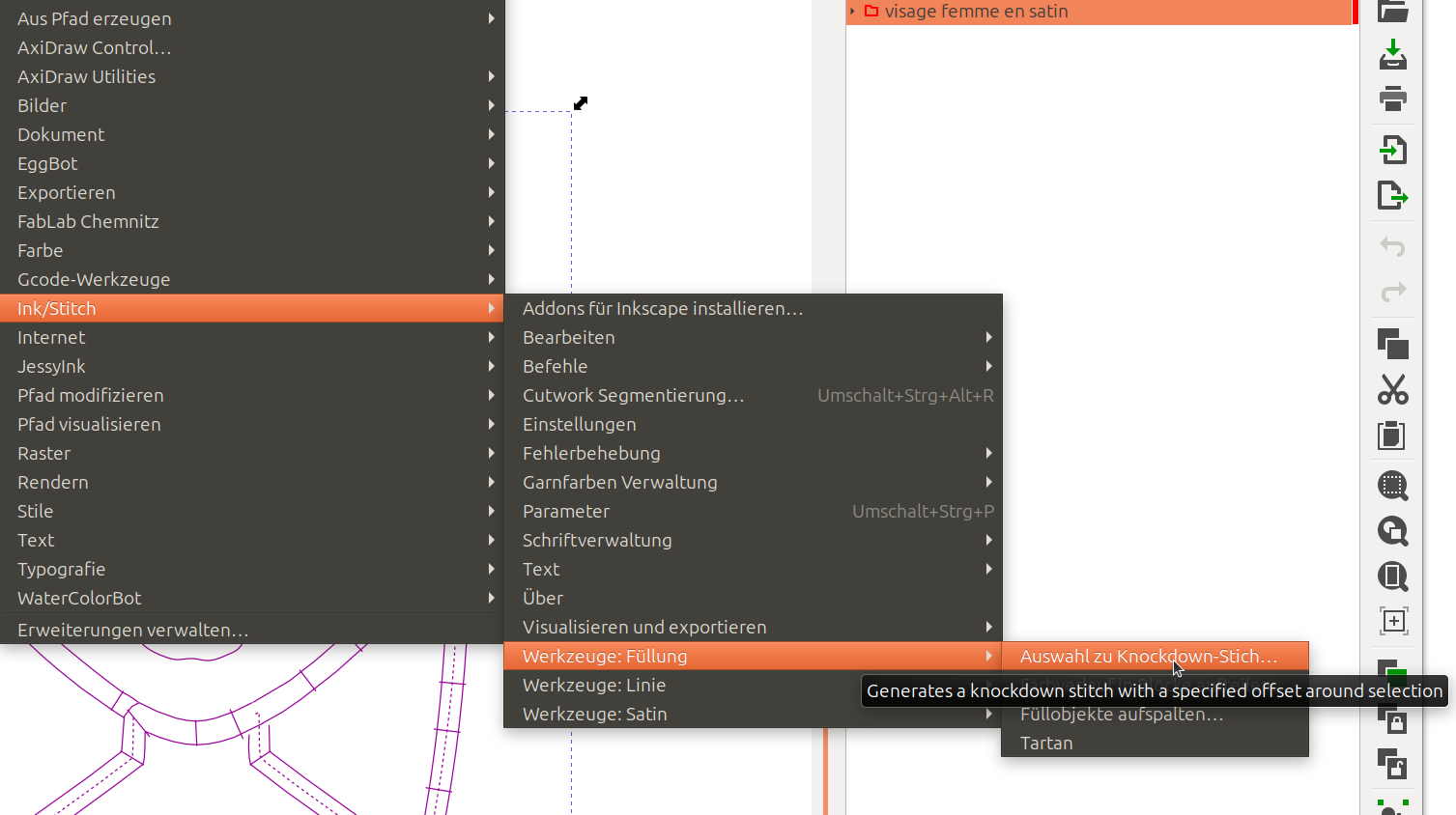
Task: Click the red layer icon of visage femme en satin
Action: [871, 12]
